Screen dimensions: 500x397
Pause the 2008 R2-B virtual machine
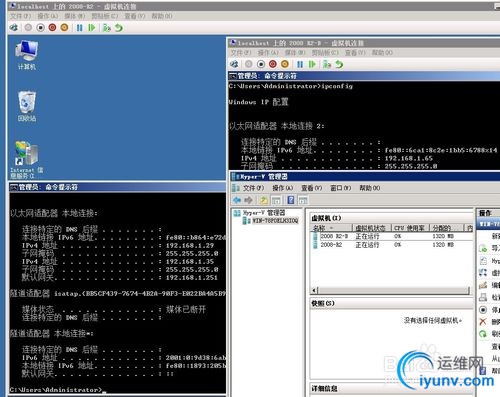(x=300, y=64)
